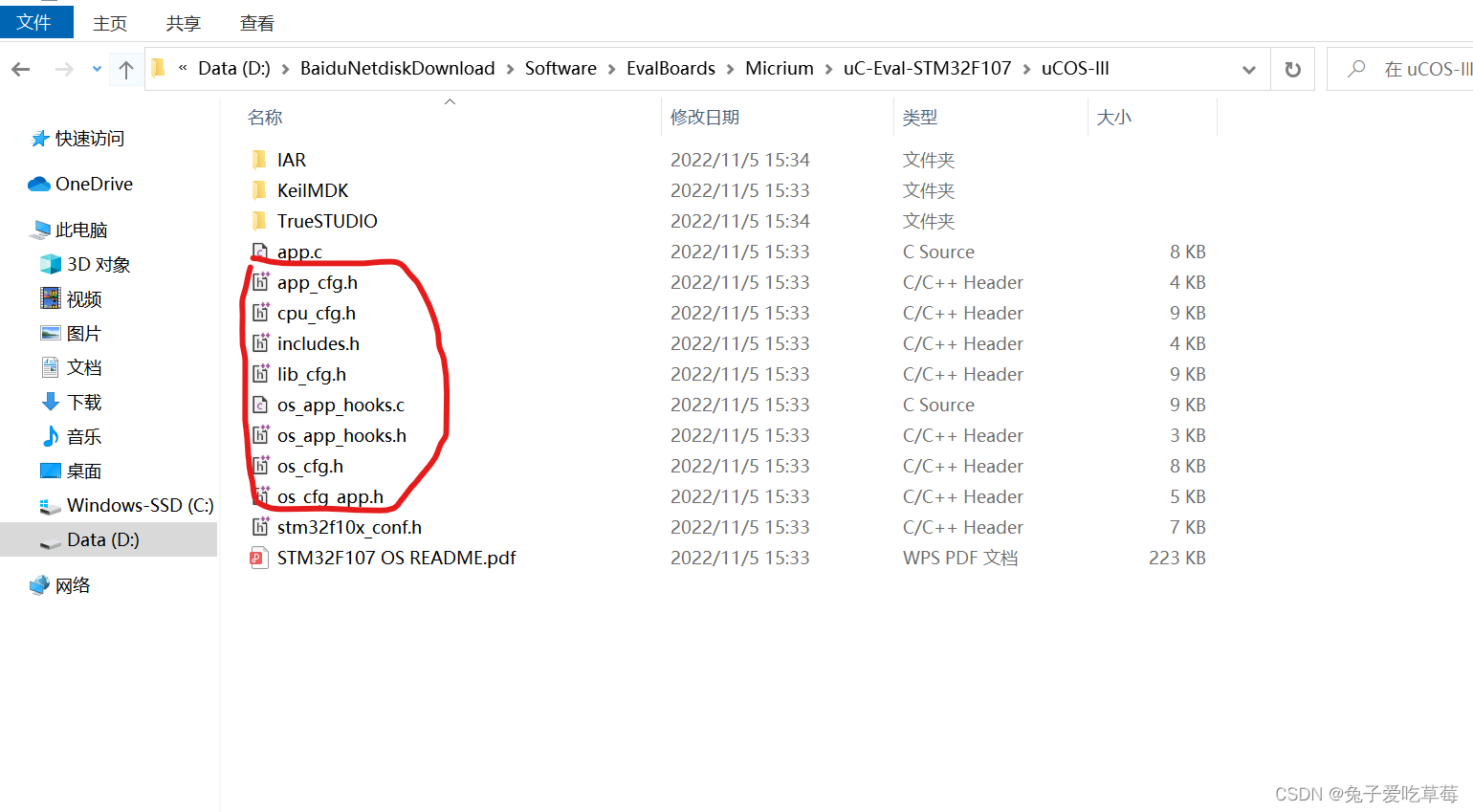Select os_app_hooks.h header file icon
Screen dimensions: 1473x812
coord(260,435)
